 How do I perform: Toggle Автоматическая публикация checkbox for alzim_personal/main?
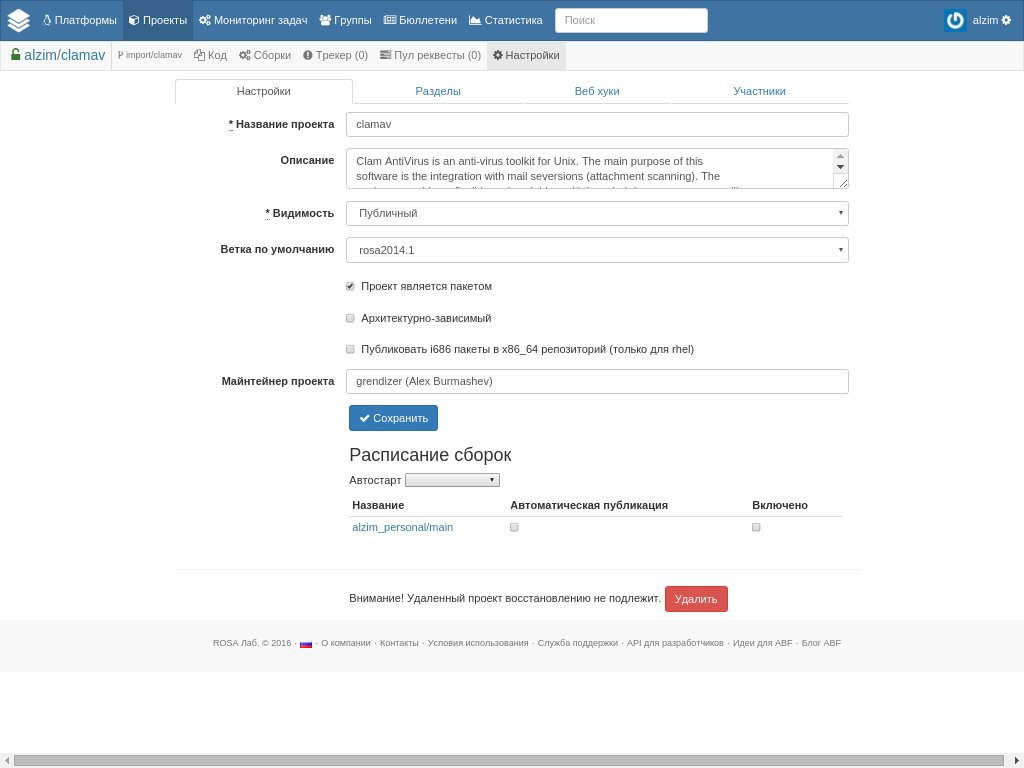tap(514, 527)
